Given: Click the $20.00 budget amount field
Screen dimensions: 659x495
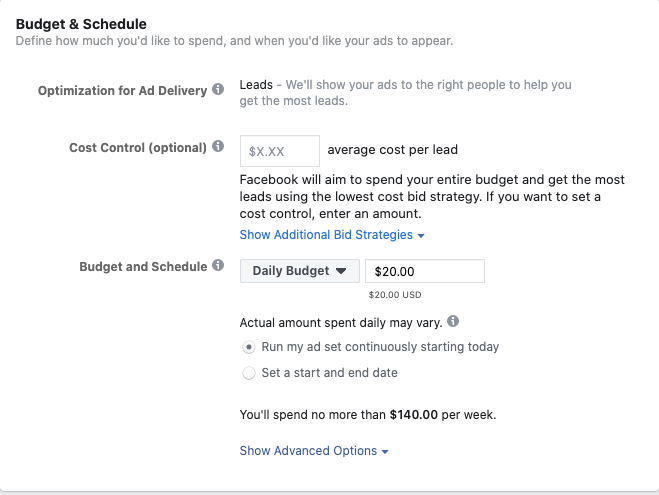Looking at the screenshot, I should pos(424,271).
